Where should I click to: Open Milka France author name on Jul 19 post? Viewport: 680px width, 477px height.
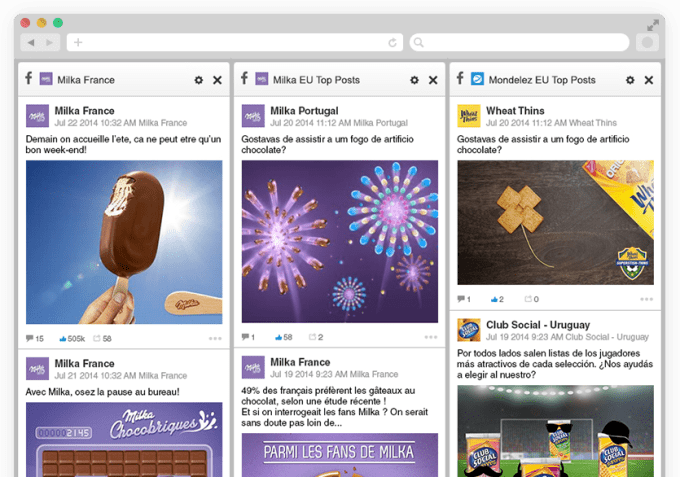tap(300, 363)
